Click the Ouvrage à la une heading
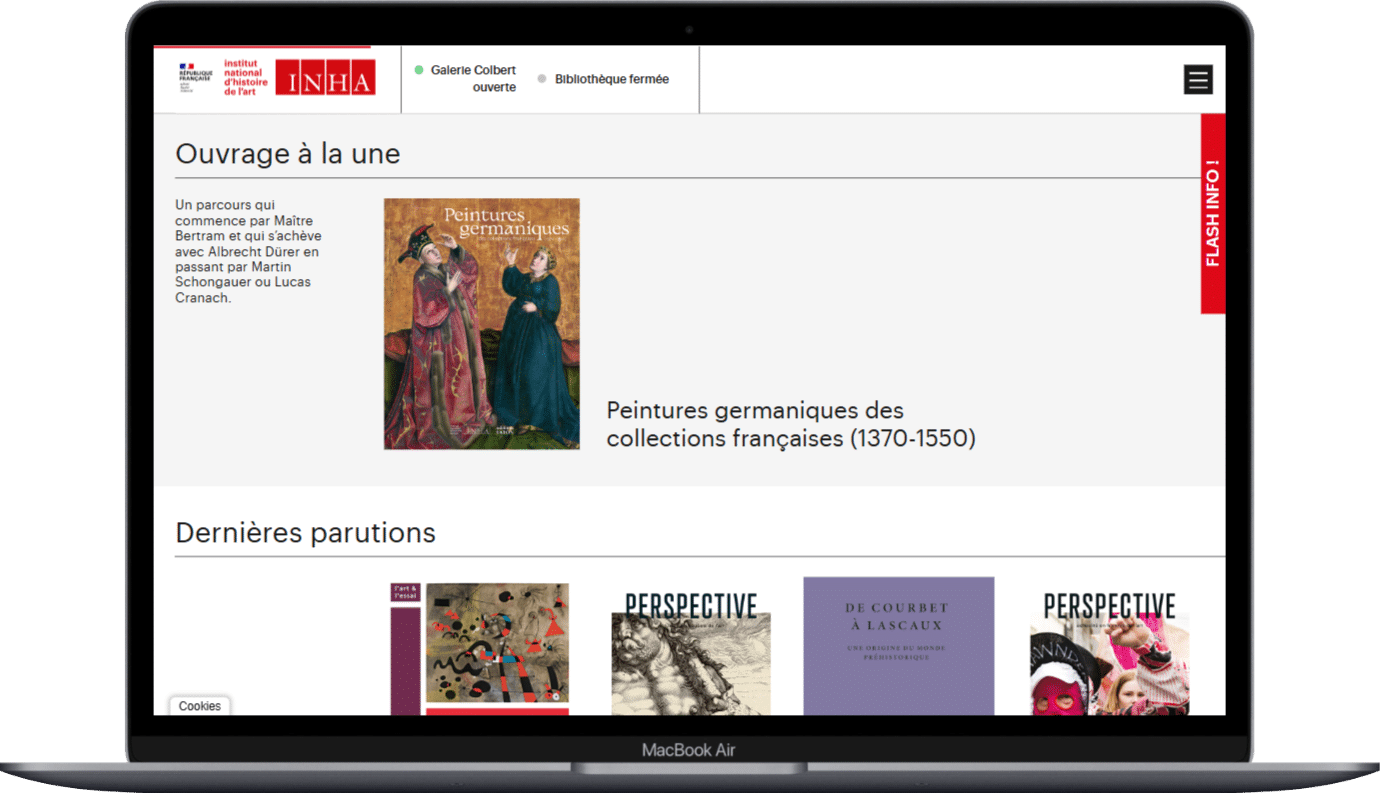Viewport: 1380px width, 793px height. 288,154
